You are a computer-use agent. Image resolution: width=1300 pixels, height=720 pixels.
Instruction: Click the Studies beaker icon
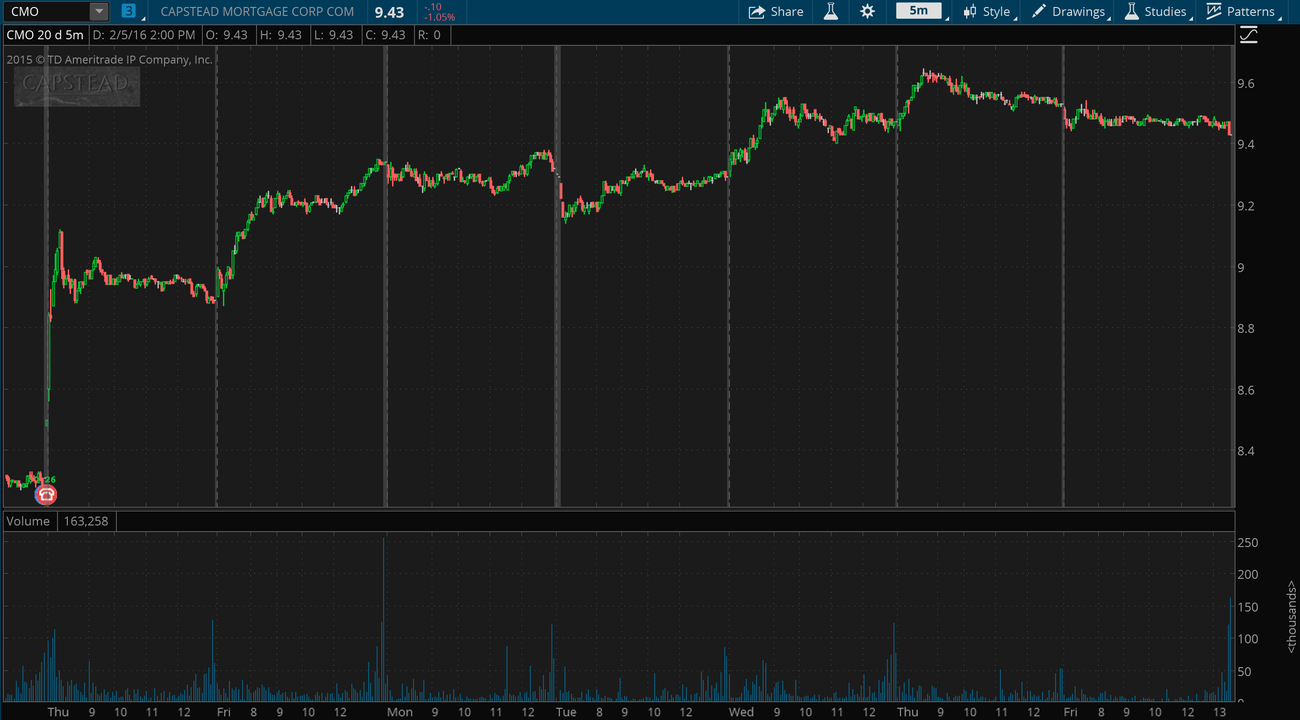[x=1131, y=12]
